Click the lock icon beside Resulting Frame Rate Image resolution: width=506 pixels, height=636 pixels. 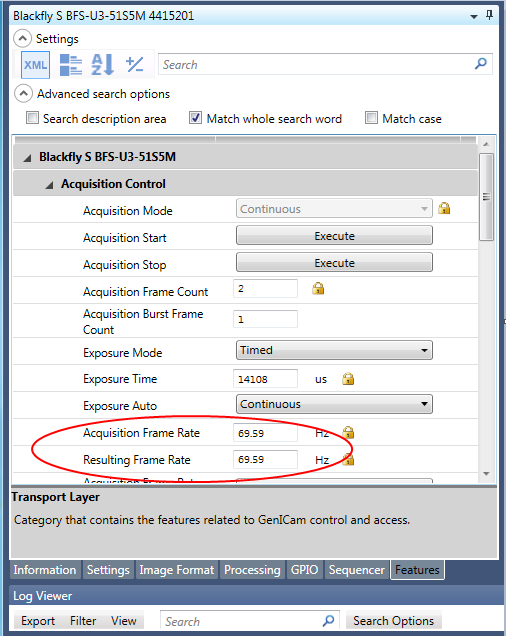click(348, 460)
